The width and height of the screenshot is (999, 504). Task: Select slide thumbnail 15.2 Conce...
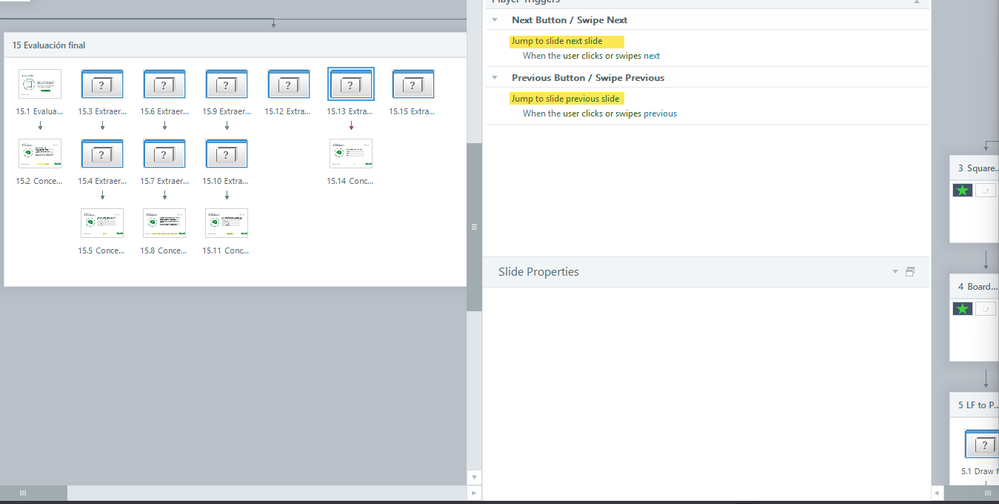pos(40,154)
